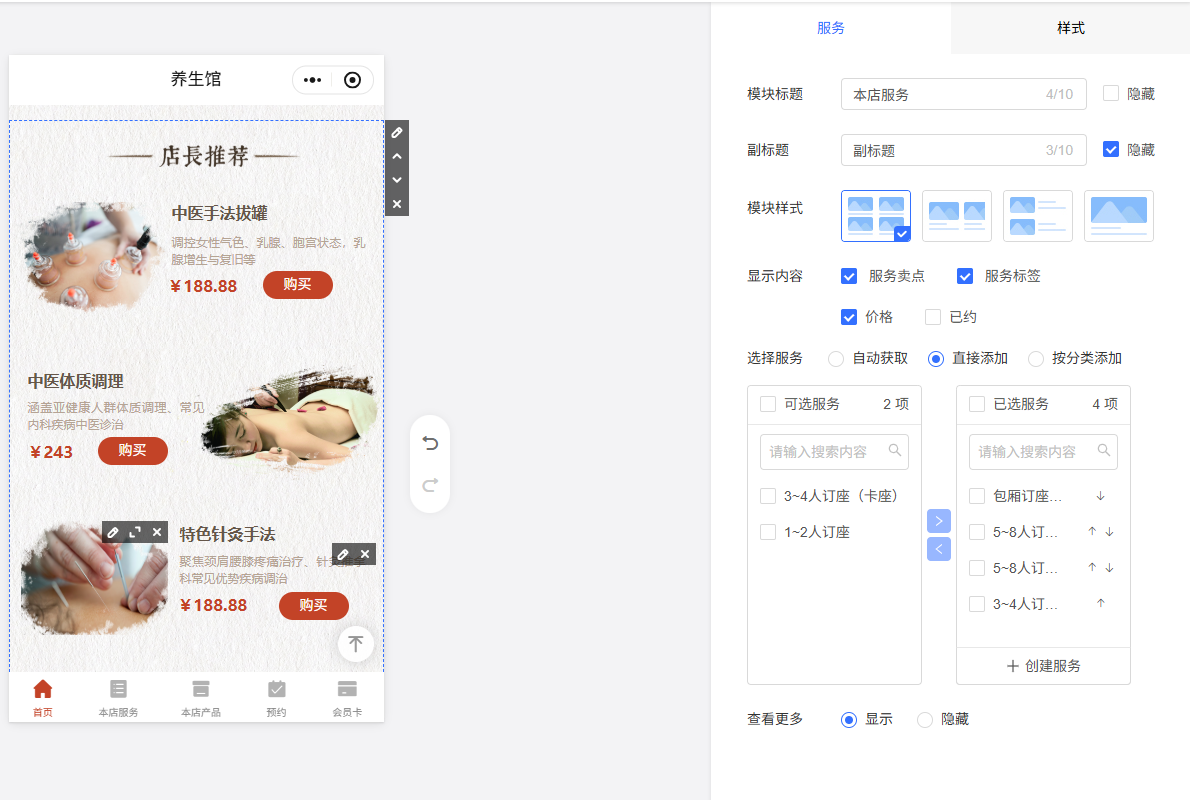Move selected services right with arrow button
This screenshot has width=1190, height=800.
pos(939,521)
